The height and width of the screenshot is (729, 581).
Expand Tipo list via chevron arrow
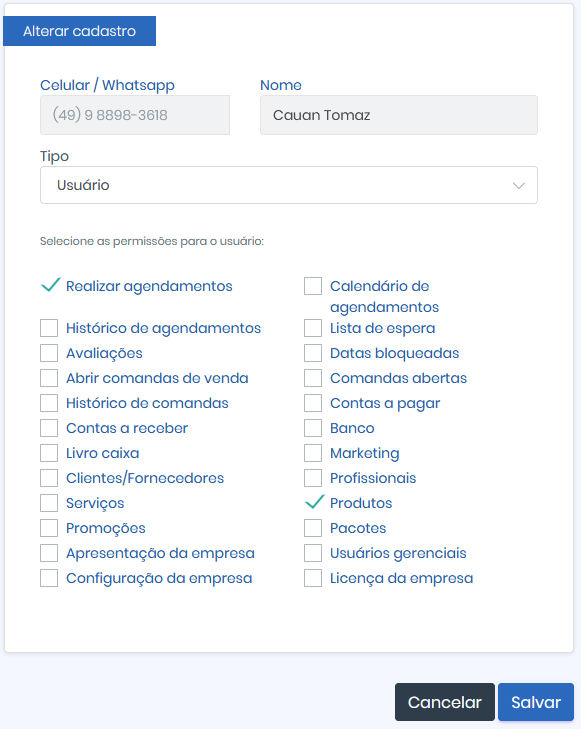click(519, 186)
